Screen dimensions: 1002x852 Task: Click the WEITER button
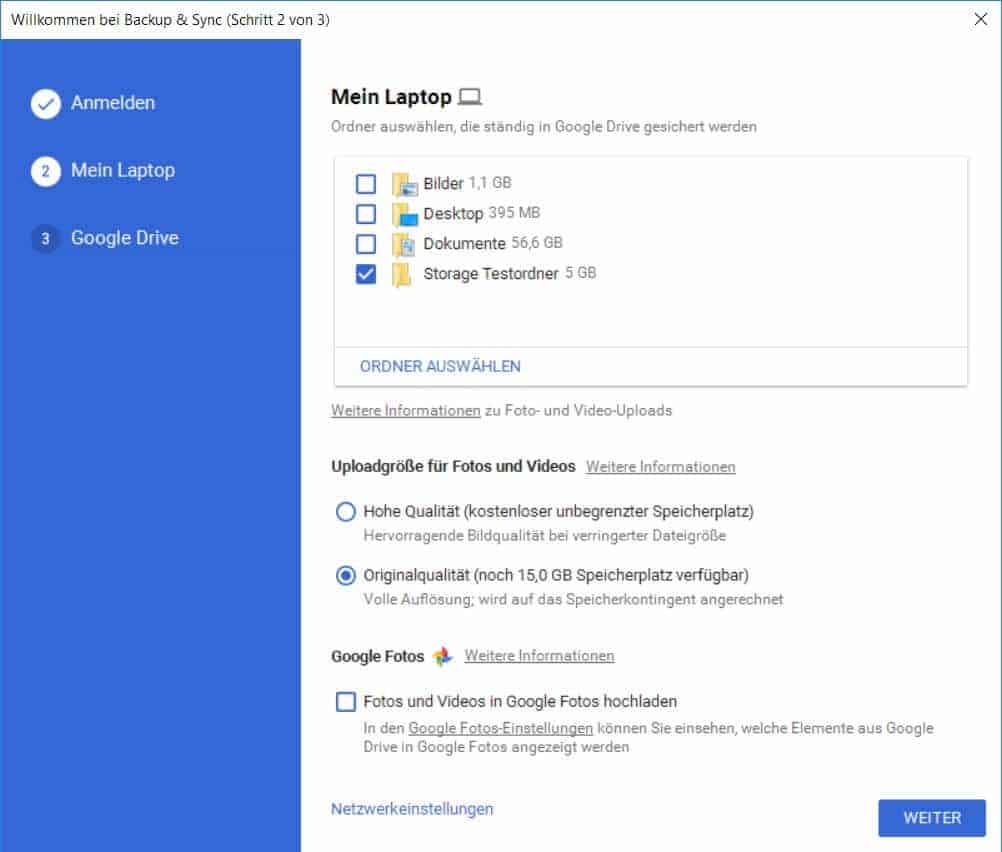point(932,817)
